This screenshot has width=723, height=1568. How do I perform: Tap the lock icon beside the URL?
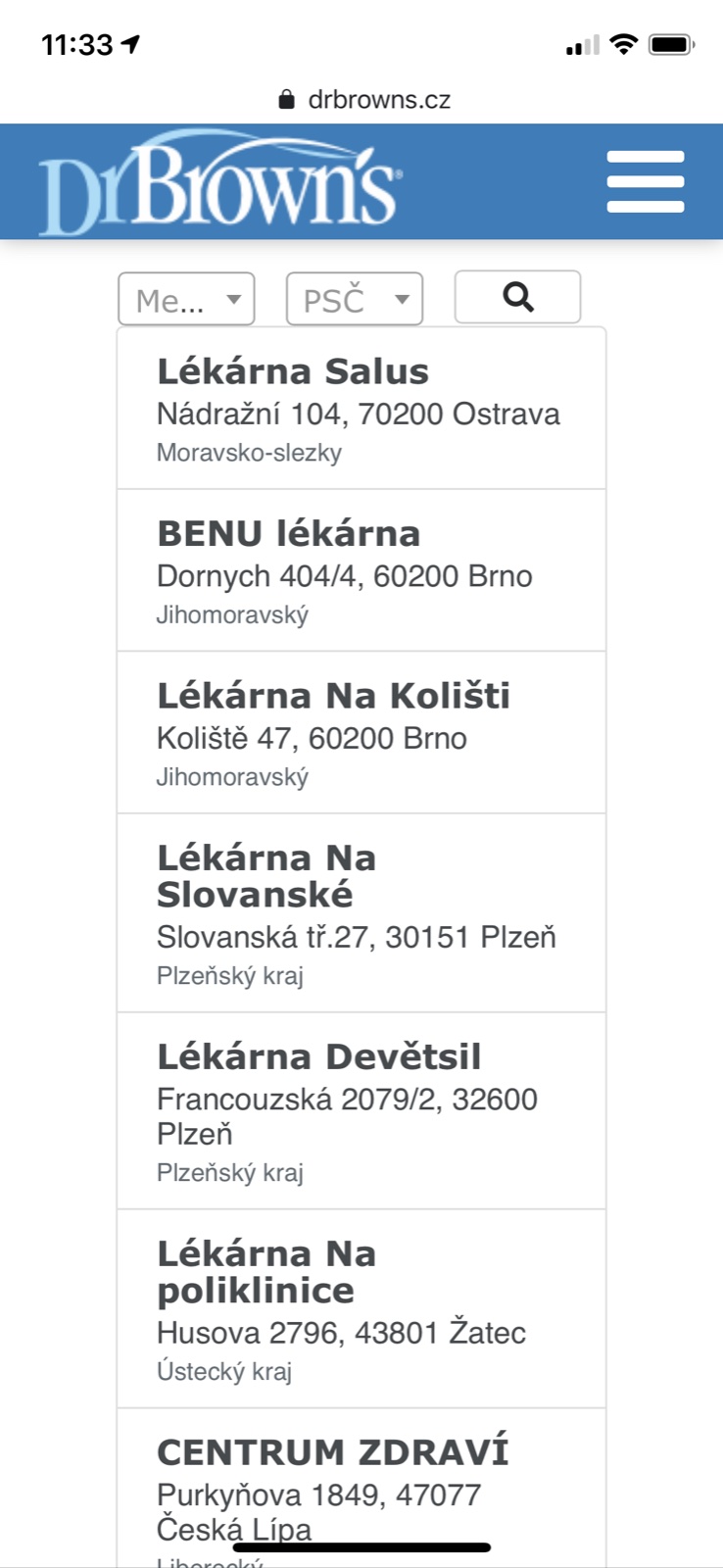[286, 99]
